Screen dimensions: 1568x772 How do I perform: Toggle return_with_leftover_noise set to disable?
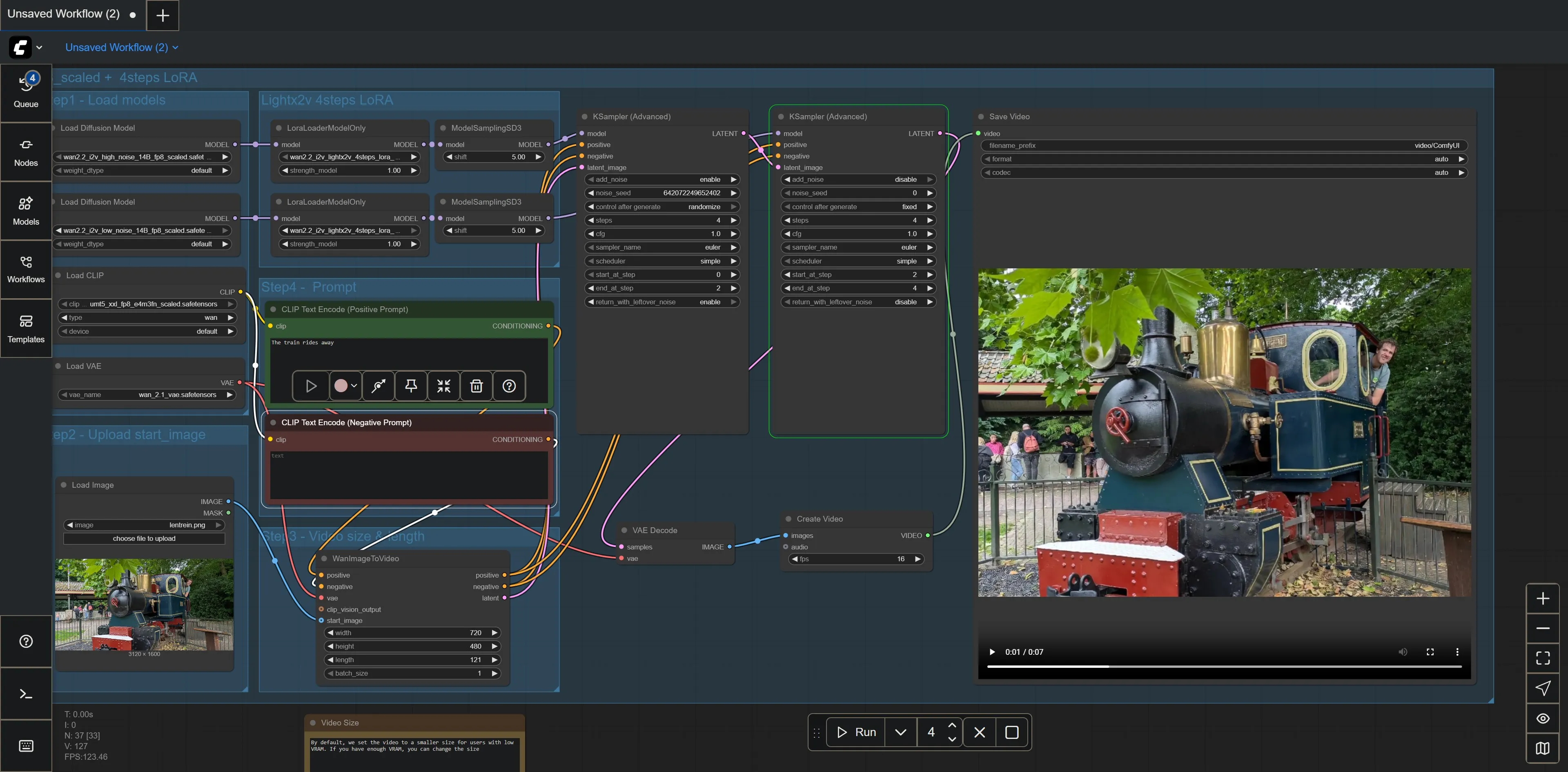click(858, 302)
